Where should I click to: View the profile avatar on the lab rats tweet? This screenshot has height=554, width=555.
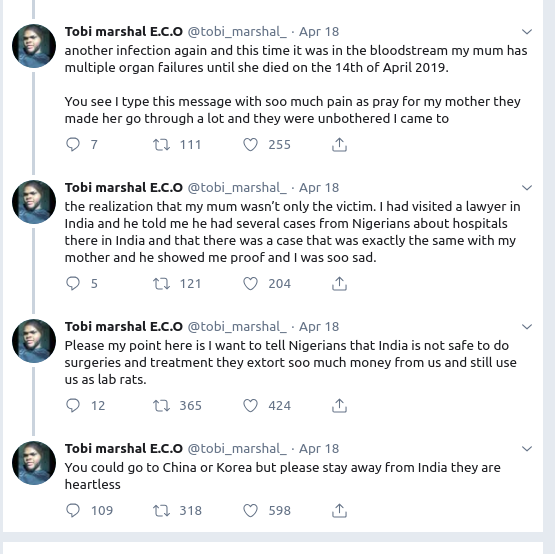click(x=34, y=341)
